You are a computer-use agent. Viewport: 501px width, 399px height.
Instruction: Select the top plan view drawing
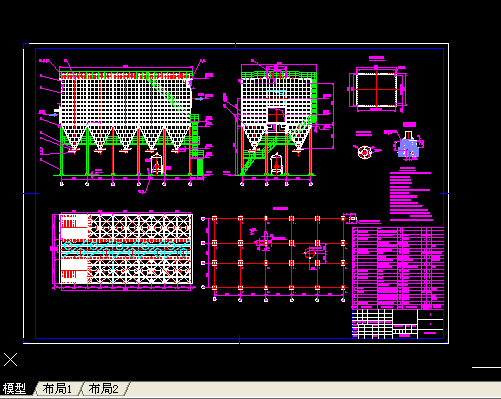pos(122,250)
